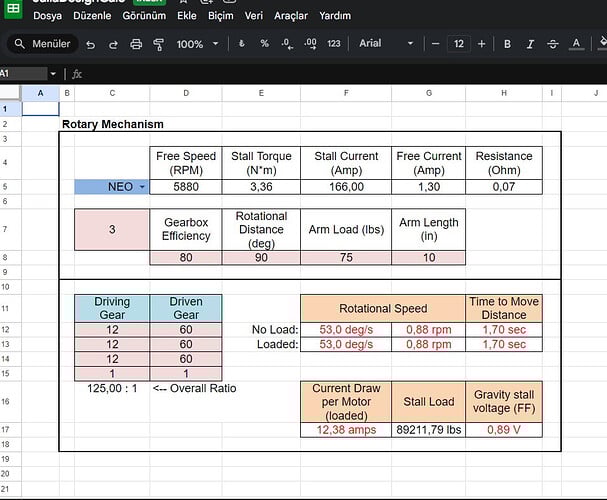Click the 12,38 amps cell

click(346, 430)
